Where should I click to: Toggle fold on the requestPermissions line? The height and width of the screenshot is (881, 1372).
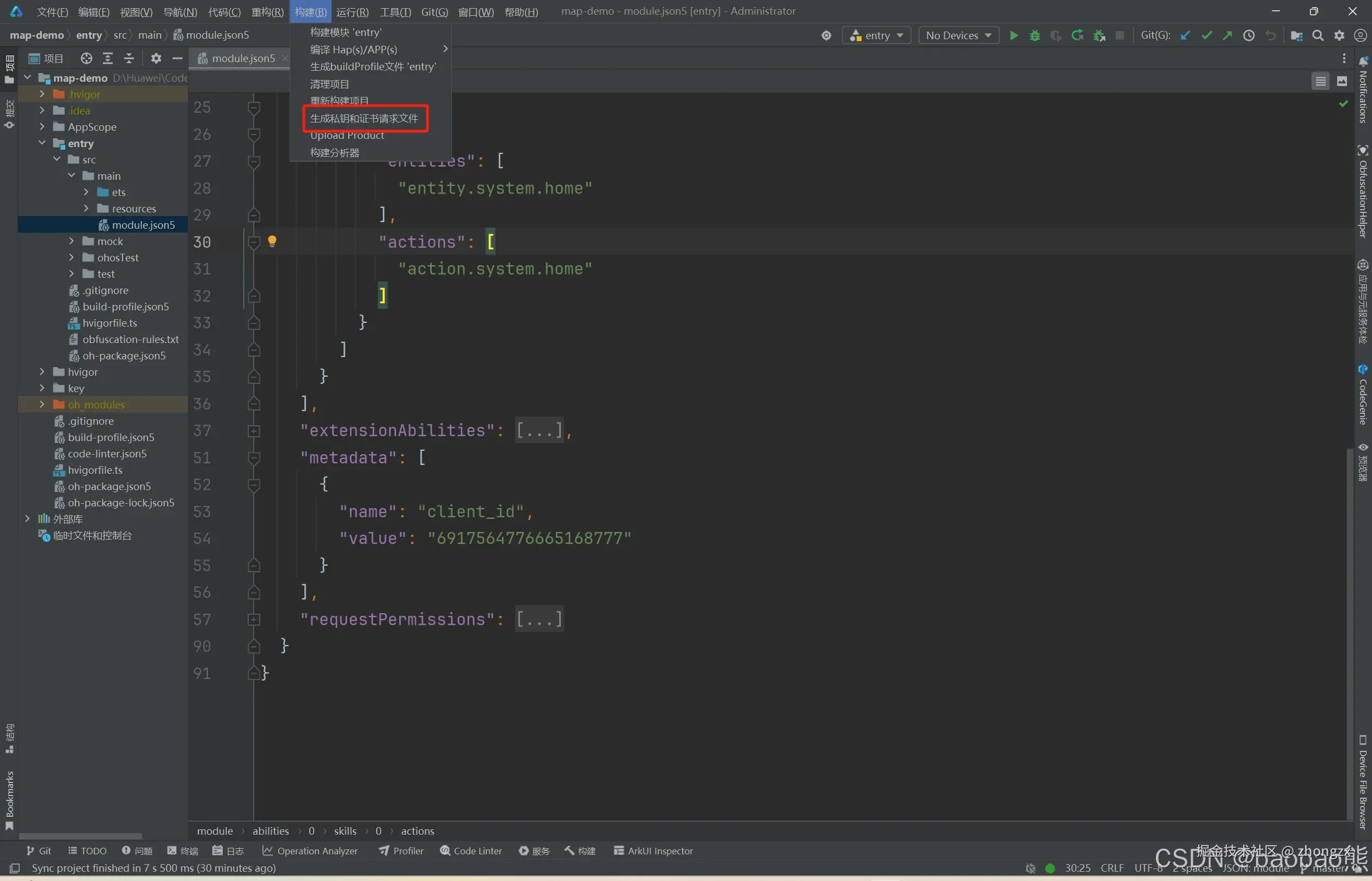pyautogui.click(x=254, y=620)
